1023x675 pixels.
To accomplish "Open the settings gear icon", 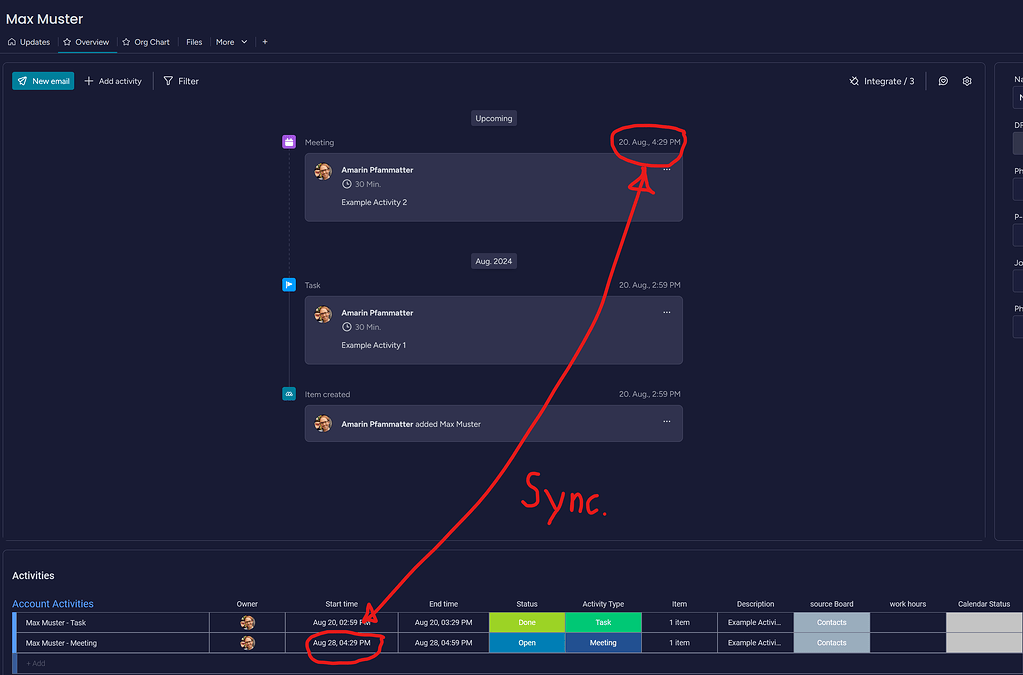I will point(966,81).
